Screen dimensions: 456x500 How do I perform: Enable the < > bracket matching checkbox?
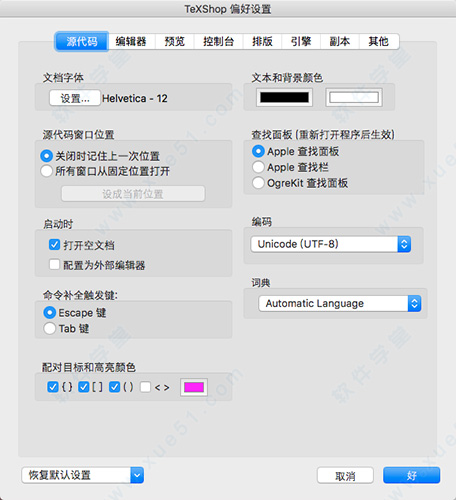coord(145,387)
